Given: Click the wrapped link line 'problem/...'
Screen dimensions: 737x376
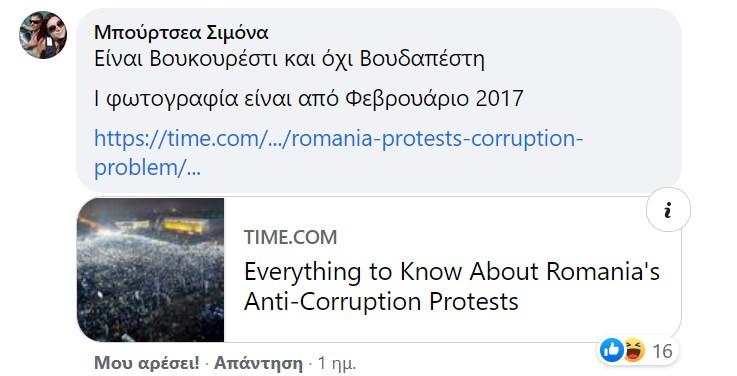Looking at the screenshot, I should [147, 167].
